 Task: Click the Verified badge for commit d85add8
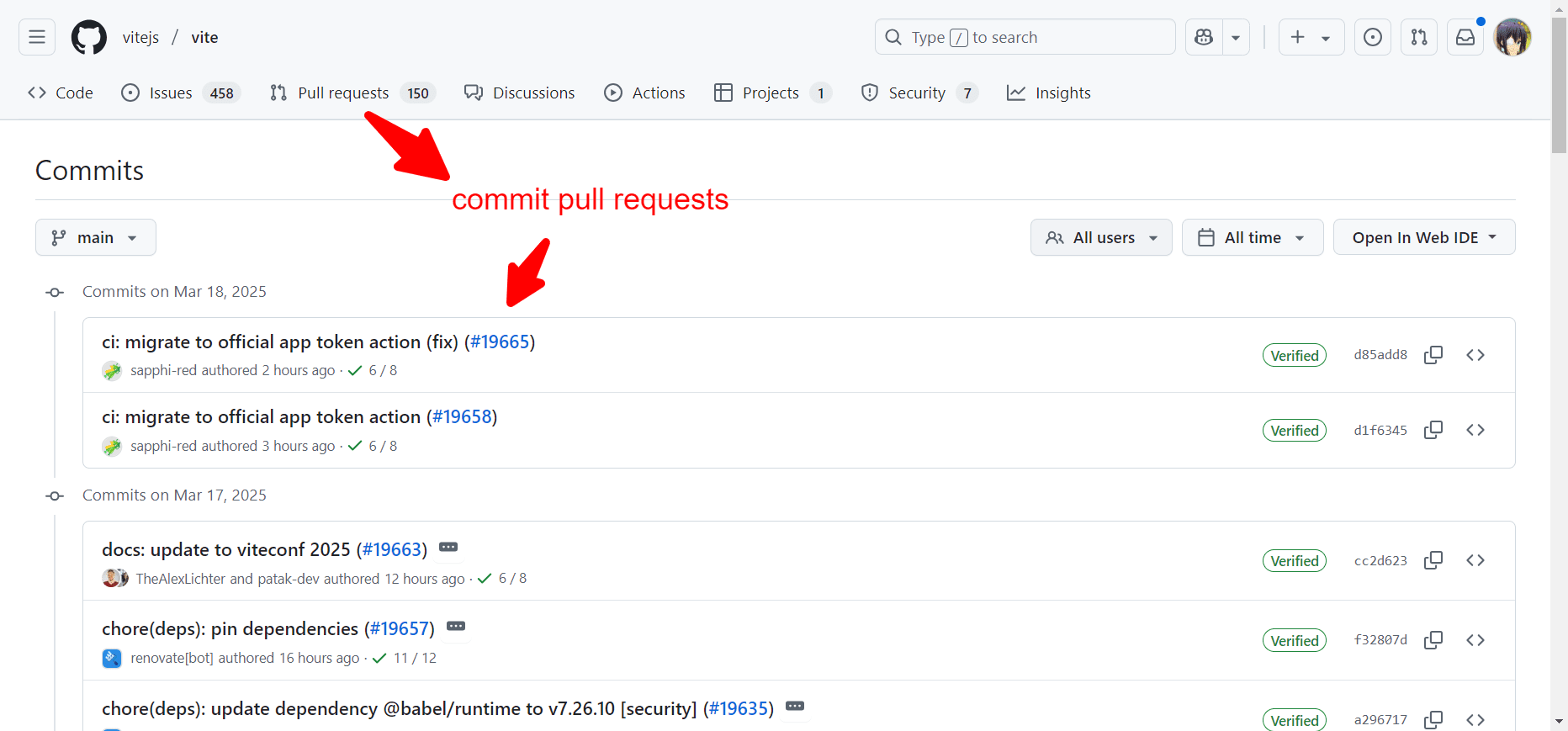tap(1295, 355)
